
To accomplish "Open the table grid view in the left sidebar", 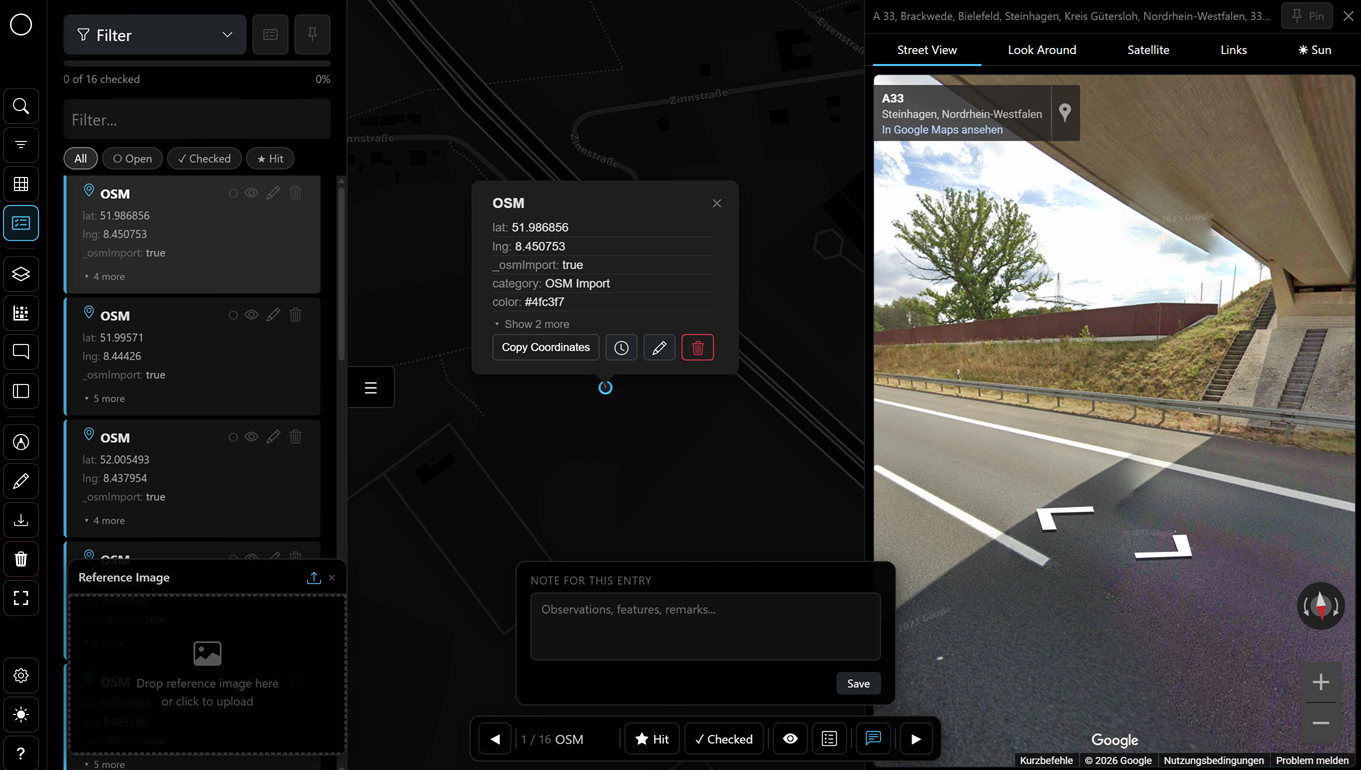I will click(x=21, y=184).
